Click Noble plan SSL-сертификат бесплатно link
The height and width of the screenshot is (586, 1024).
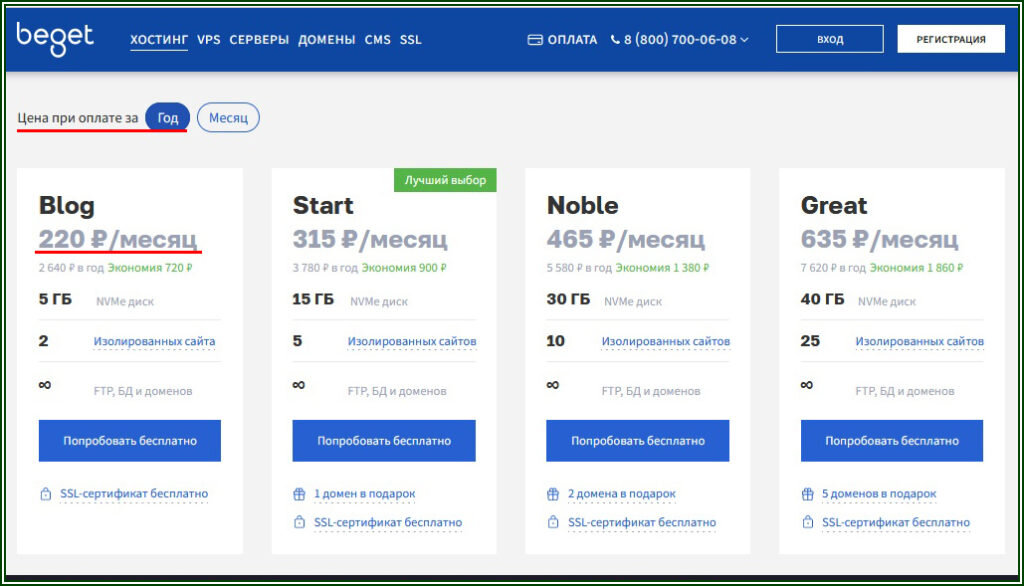coord(642,523)
